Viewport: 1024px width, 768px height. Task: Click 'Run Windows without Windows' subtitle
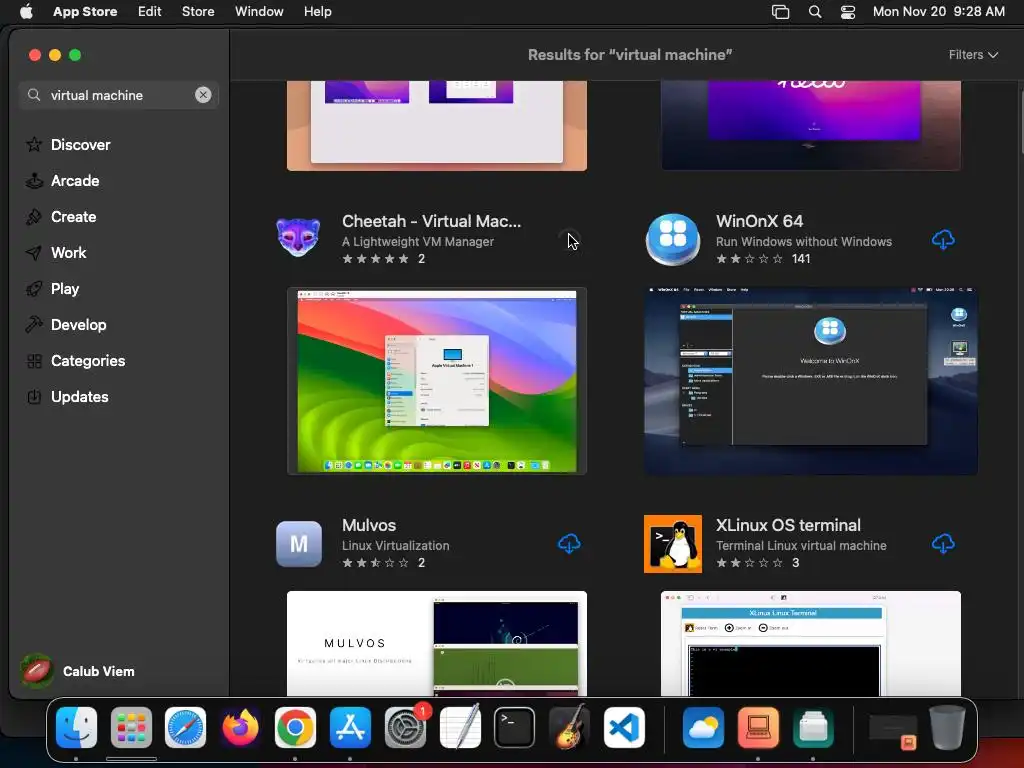click(x=803, y=242)
